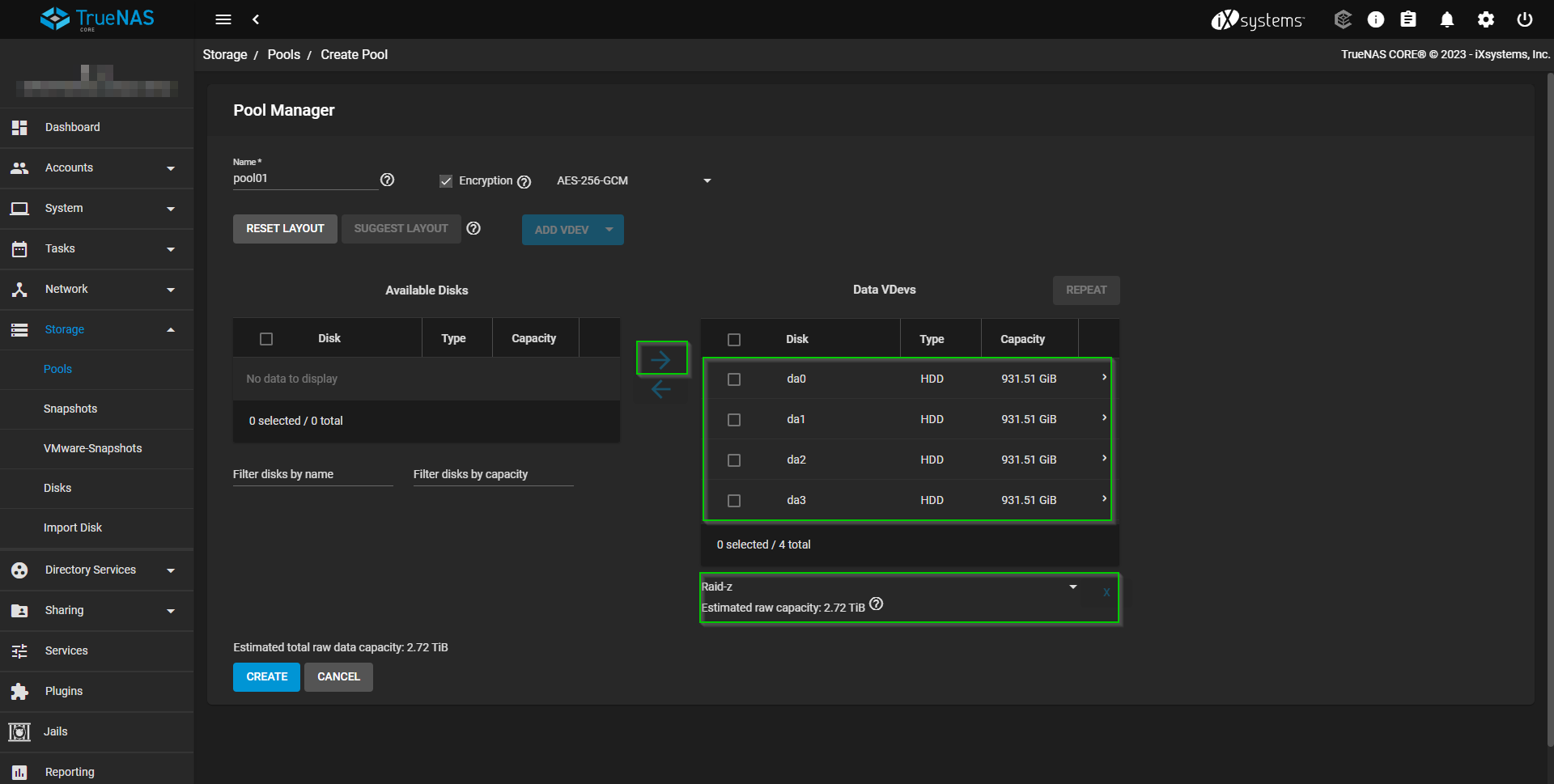Toggle the sidebar hamburger menu
Image resolution: width=1554 pixels, height=784 pixels.
coord(223,19)
